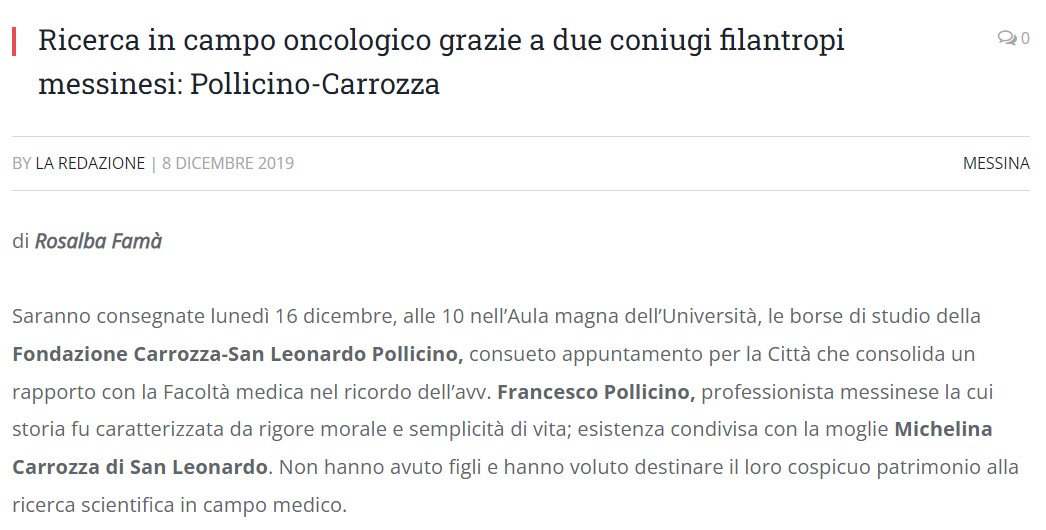Screen dimensions: 1046x530
Task: Click the phrase ricerca scientifica in campo medico
Action: pyautogui.click(x=179, y=505)
